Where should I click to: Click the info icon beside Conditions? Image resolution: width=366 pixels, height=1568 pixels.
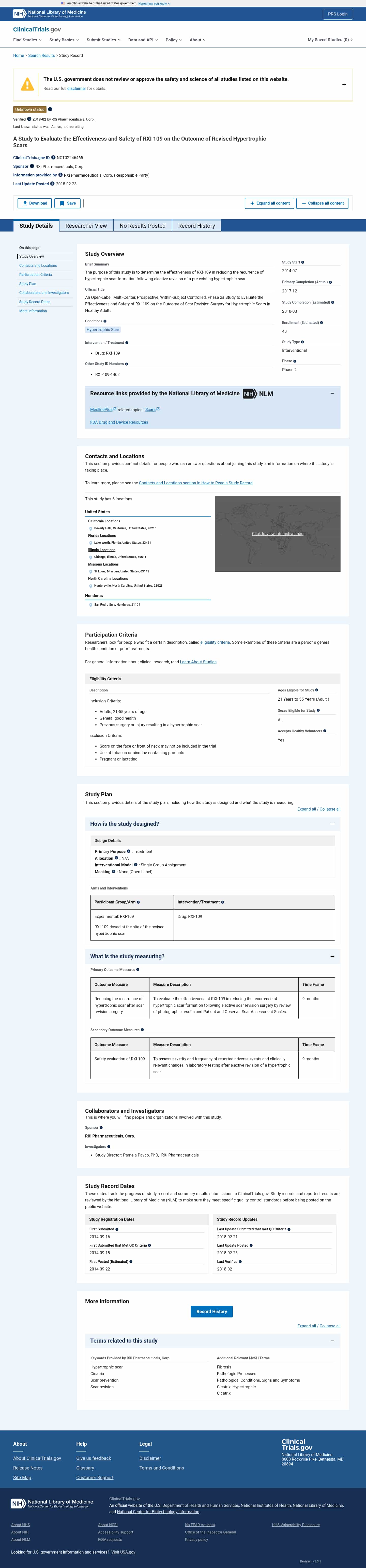105,321
